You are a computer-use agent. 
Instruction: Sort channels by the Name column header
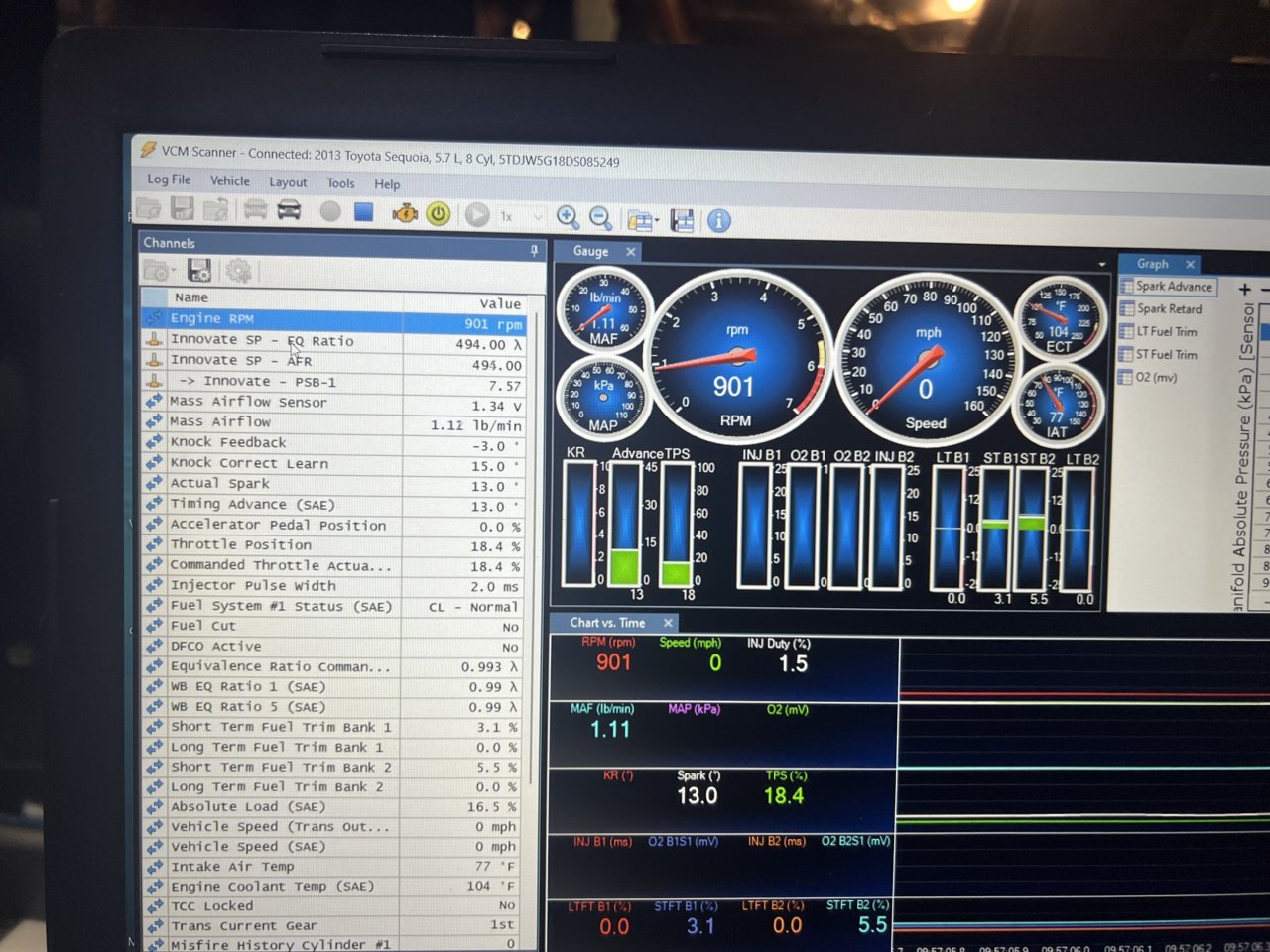(285, 297)
